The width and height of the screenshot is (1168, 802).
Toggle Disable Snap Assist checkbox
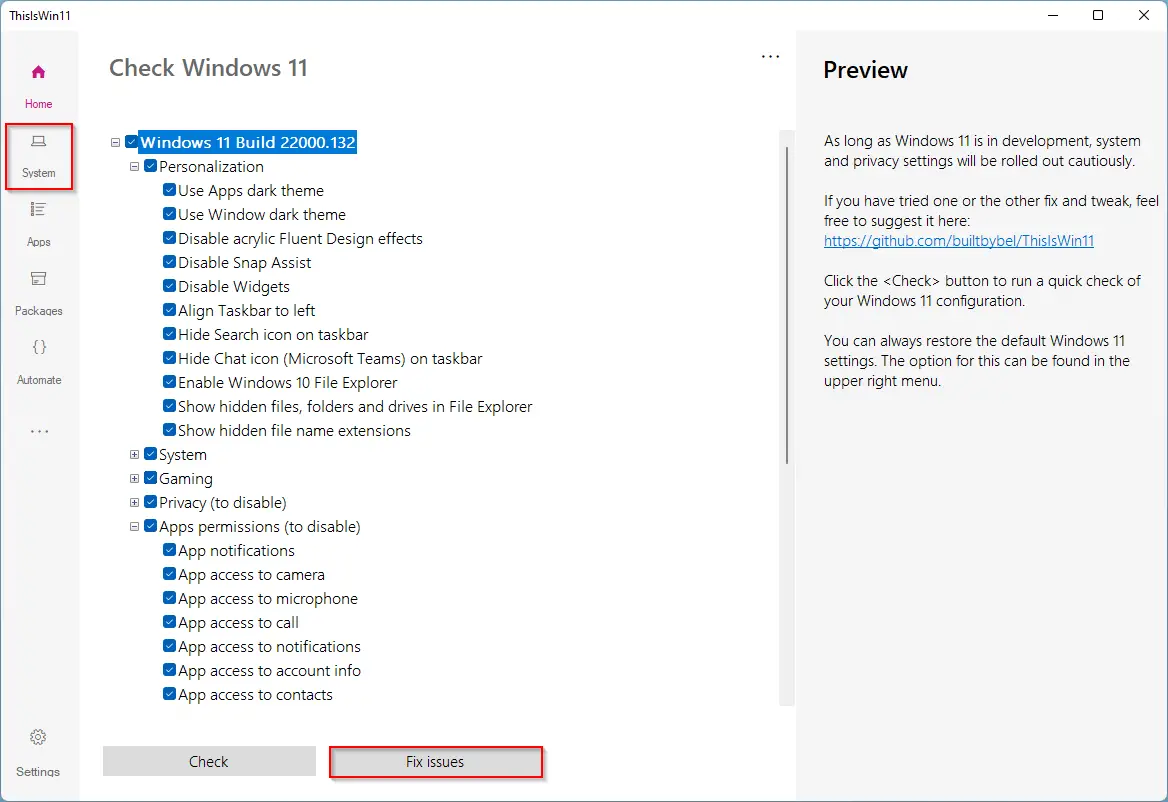pyautogui.click(x=169, y=262)
